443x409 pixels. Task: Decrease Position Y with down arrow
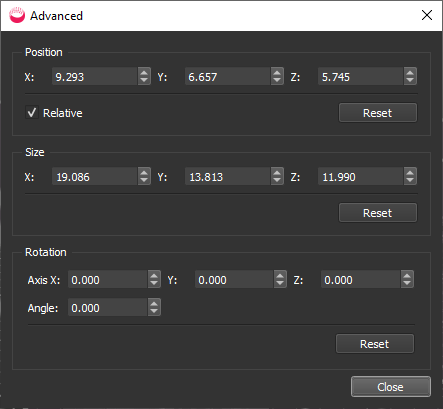point(277,80)
